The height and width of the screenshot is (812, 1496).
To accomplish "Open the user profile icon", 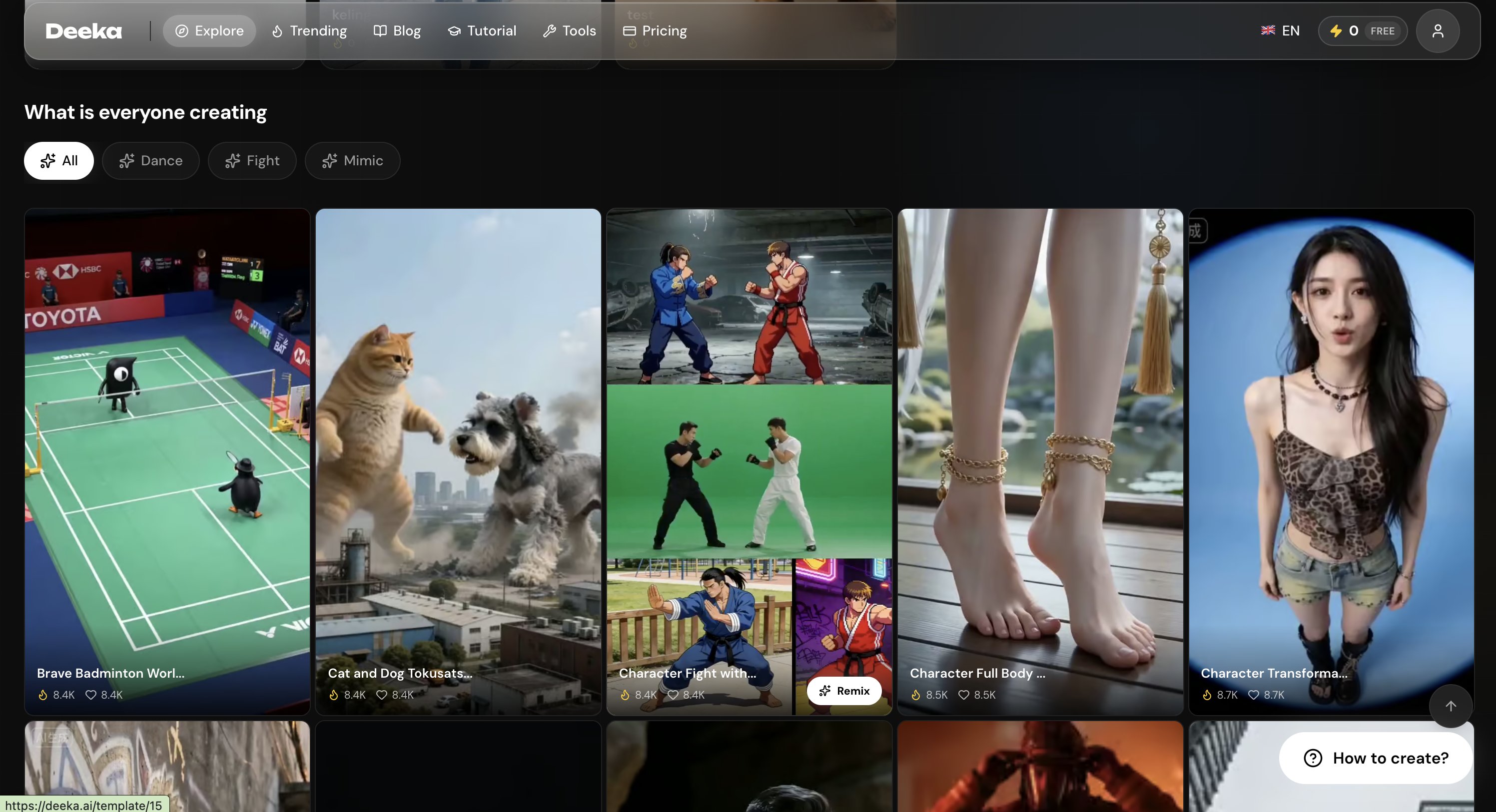I will point(1438,31).
